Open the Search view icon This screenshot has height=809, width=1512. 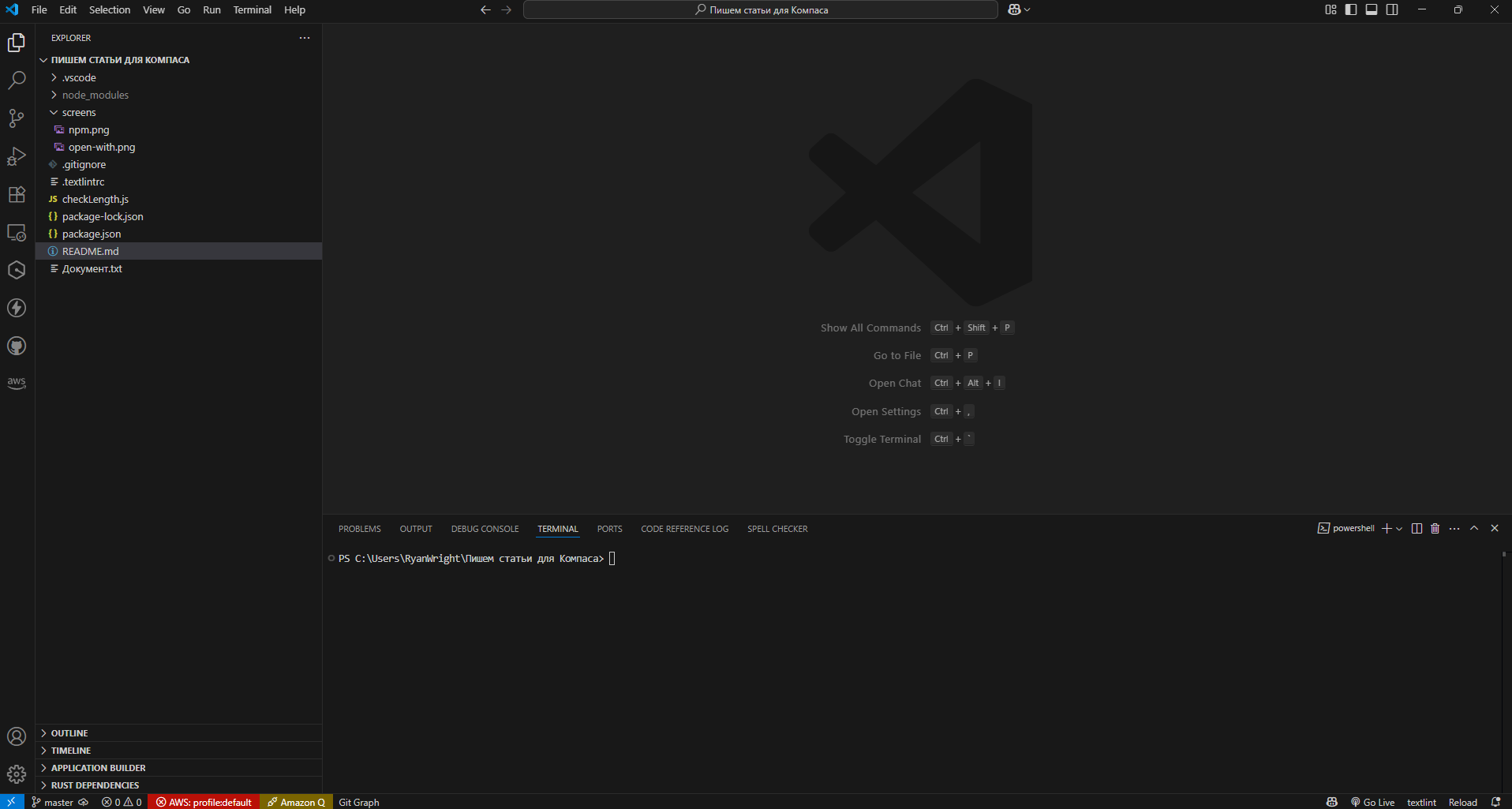17,80
